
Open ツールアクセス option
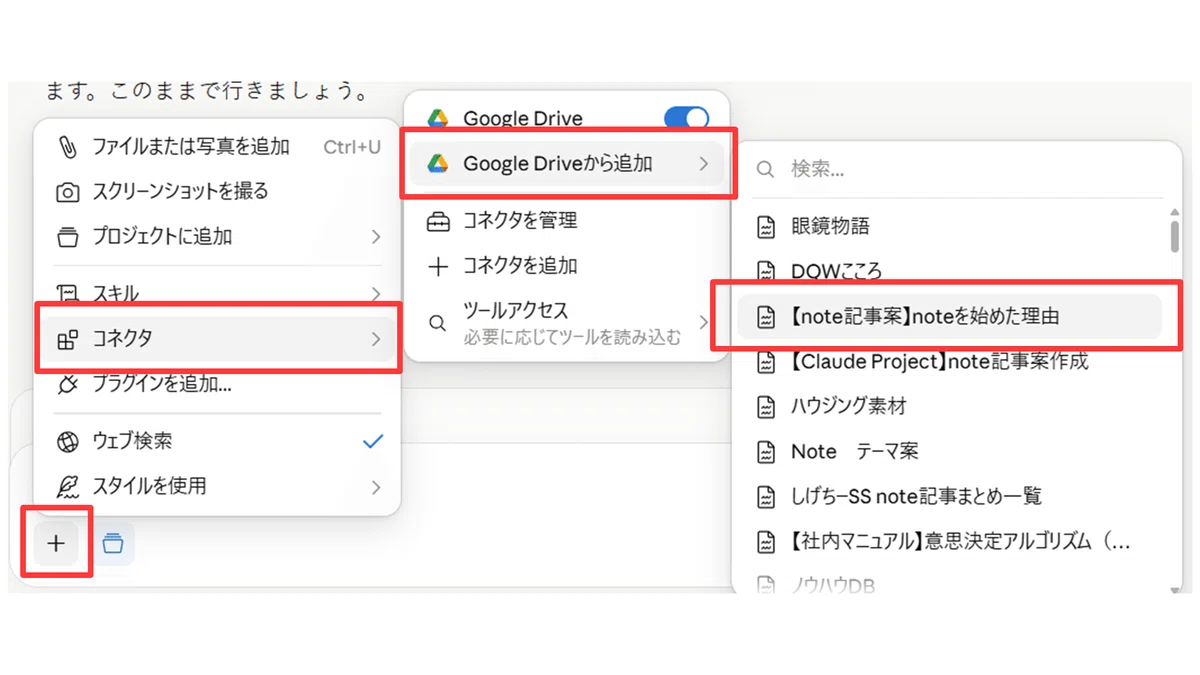(567, 323)
